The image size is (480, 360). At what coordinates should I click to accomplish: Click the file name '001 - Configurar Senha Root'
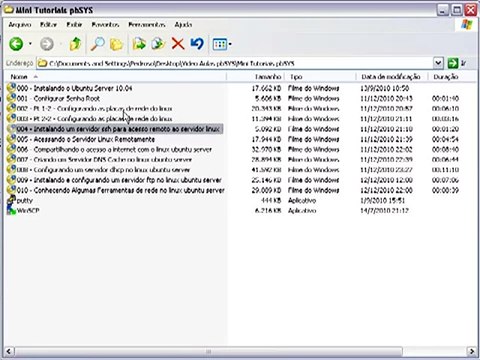[x=58, y=98]
